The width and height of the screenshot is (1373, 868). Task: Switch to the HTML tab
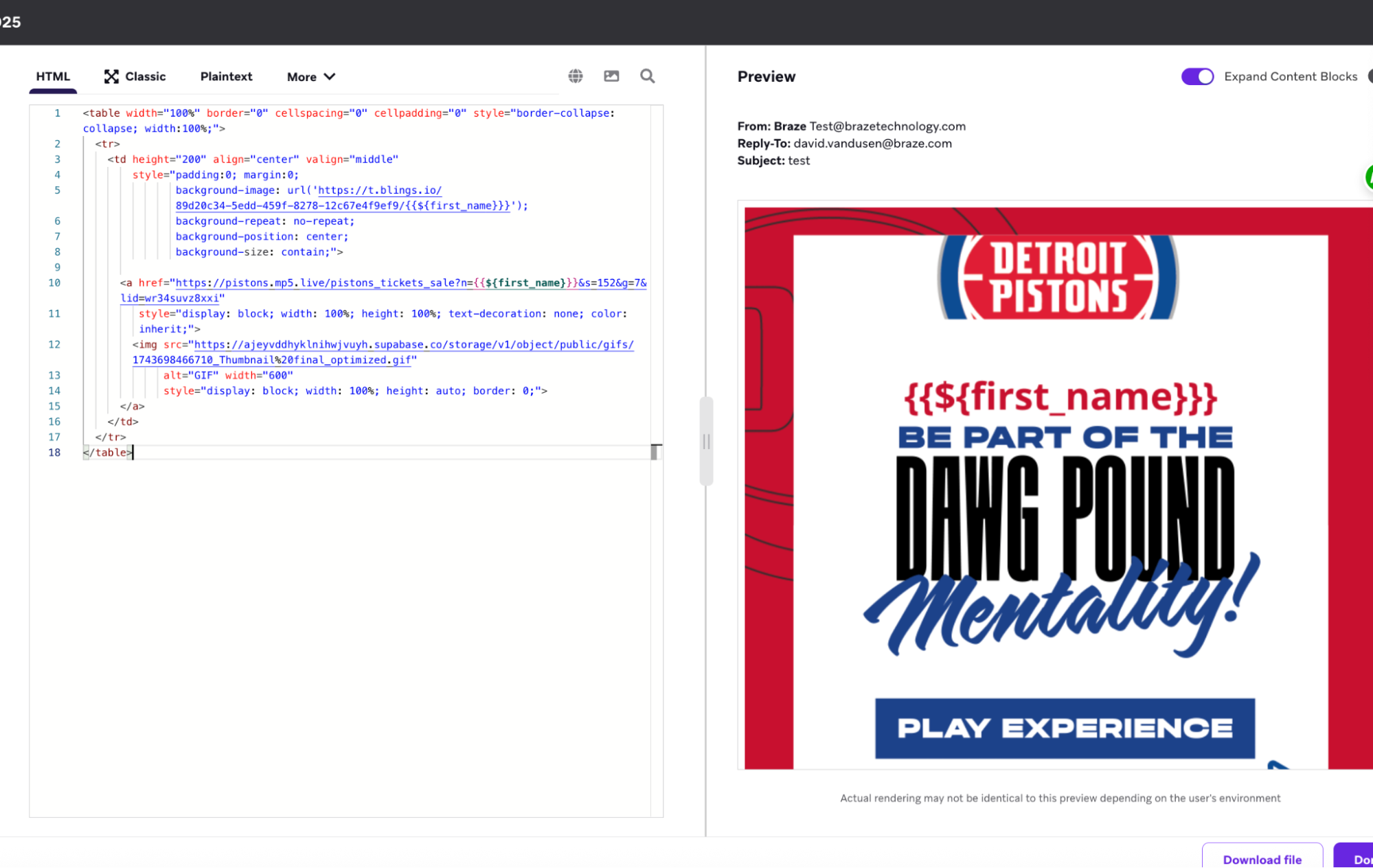pyautogui.click(x=53, y=76)
